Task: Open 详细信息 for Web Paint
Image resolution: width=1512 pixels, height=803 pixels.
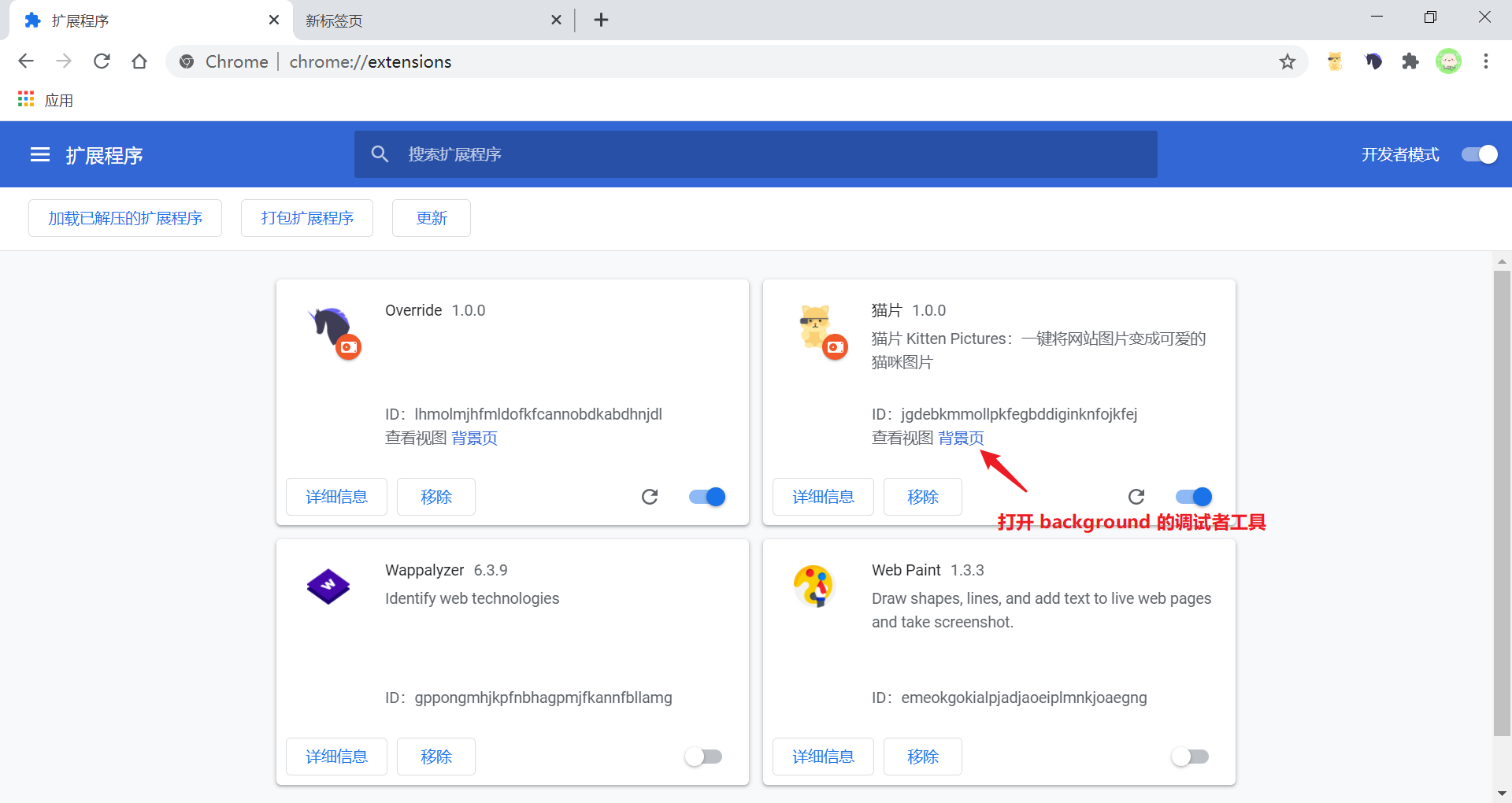Action: click(x=823, y=757)
